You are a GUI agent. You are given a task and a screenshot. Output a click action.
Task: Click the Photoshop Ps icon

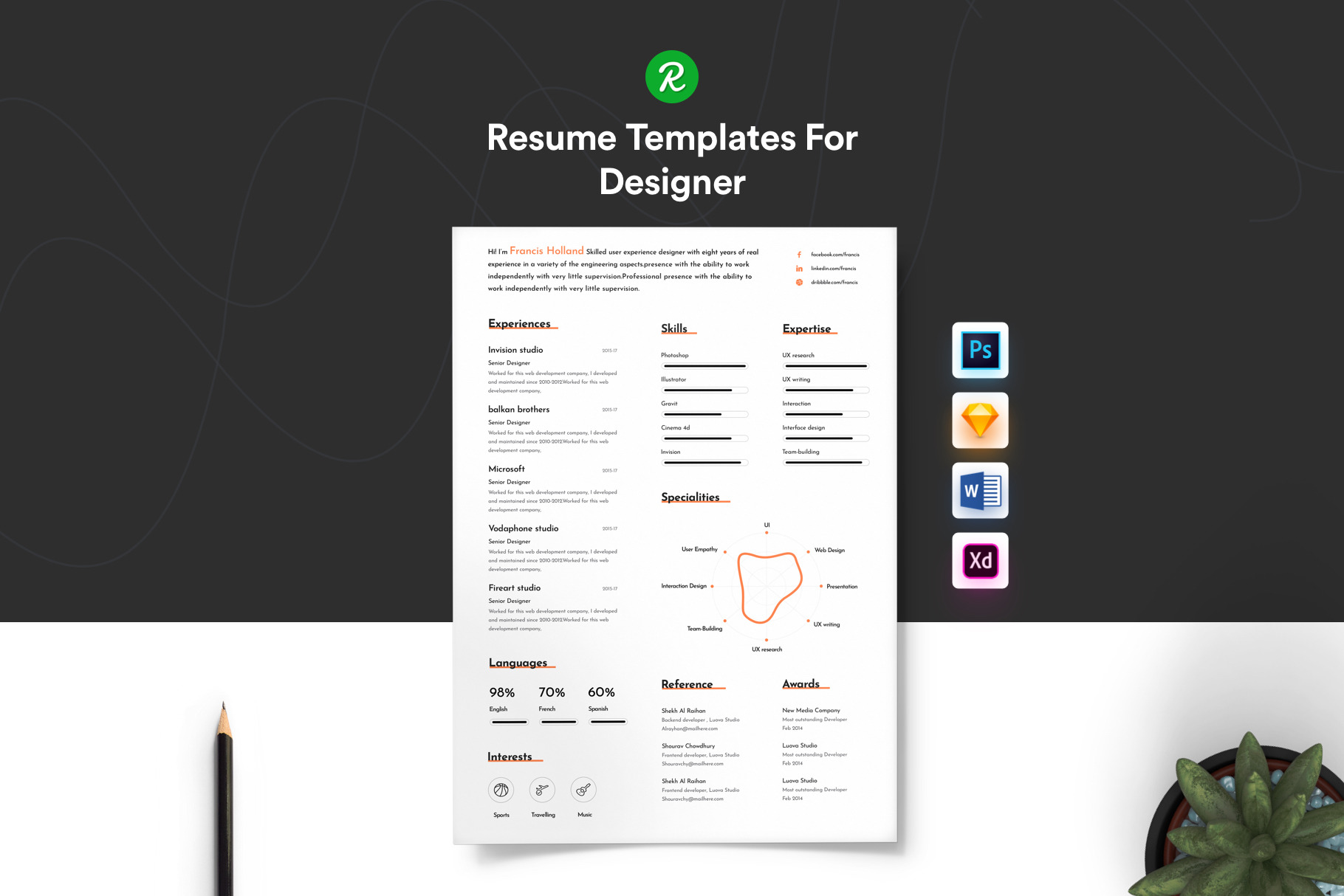pos(980,350)
